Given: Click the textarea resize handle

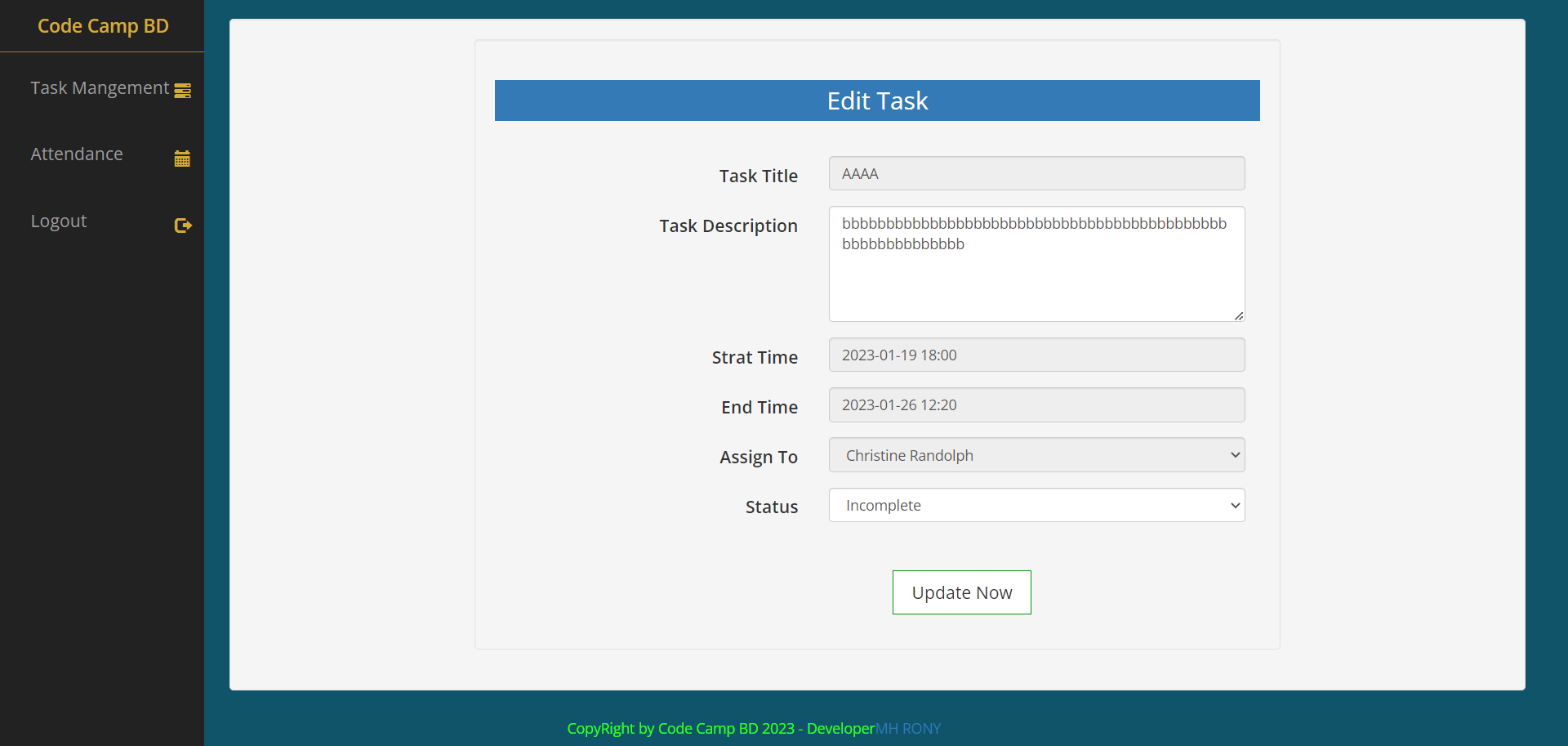Looking at the screenshot, I should [x=1238, y=315].
